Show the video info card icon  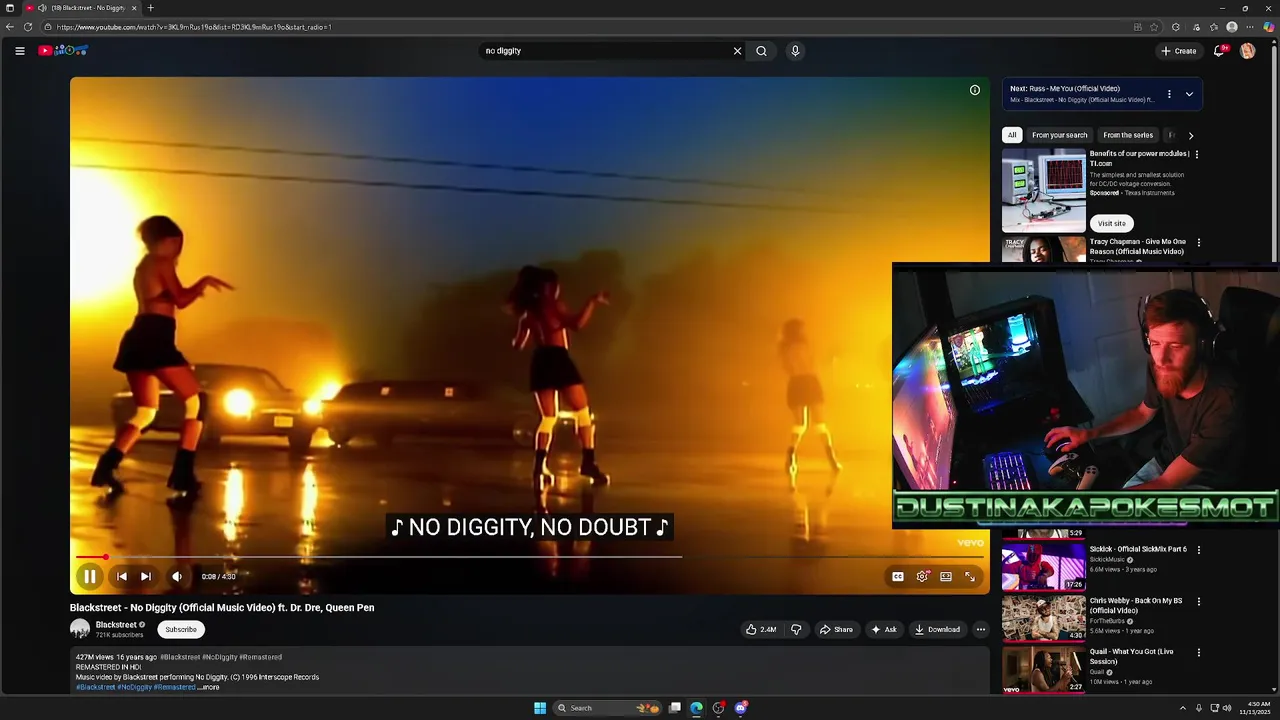click(975, 90)
